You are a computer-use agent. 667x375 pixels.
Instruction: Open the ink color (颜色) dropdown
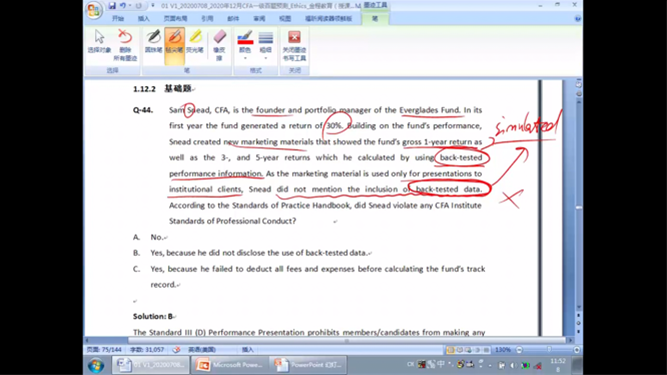tap(245, 45)
